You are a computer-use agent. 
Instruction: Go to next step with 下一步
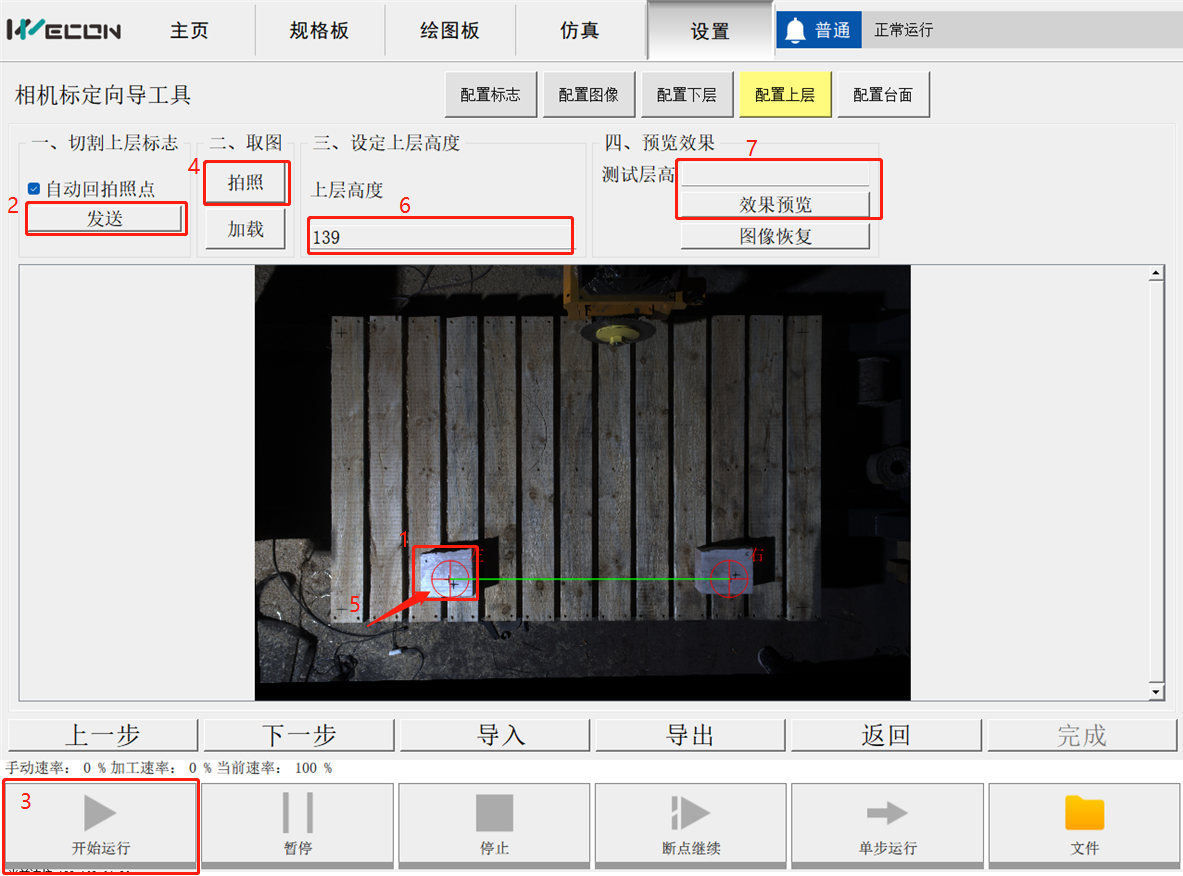pyautogui.click(x=299, y=736)
